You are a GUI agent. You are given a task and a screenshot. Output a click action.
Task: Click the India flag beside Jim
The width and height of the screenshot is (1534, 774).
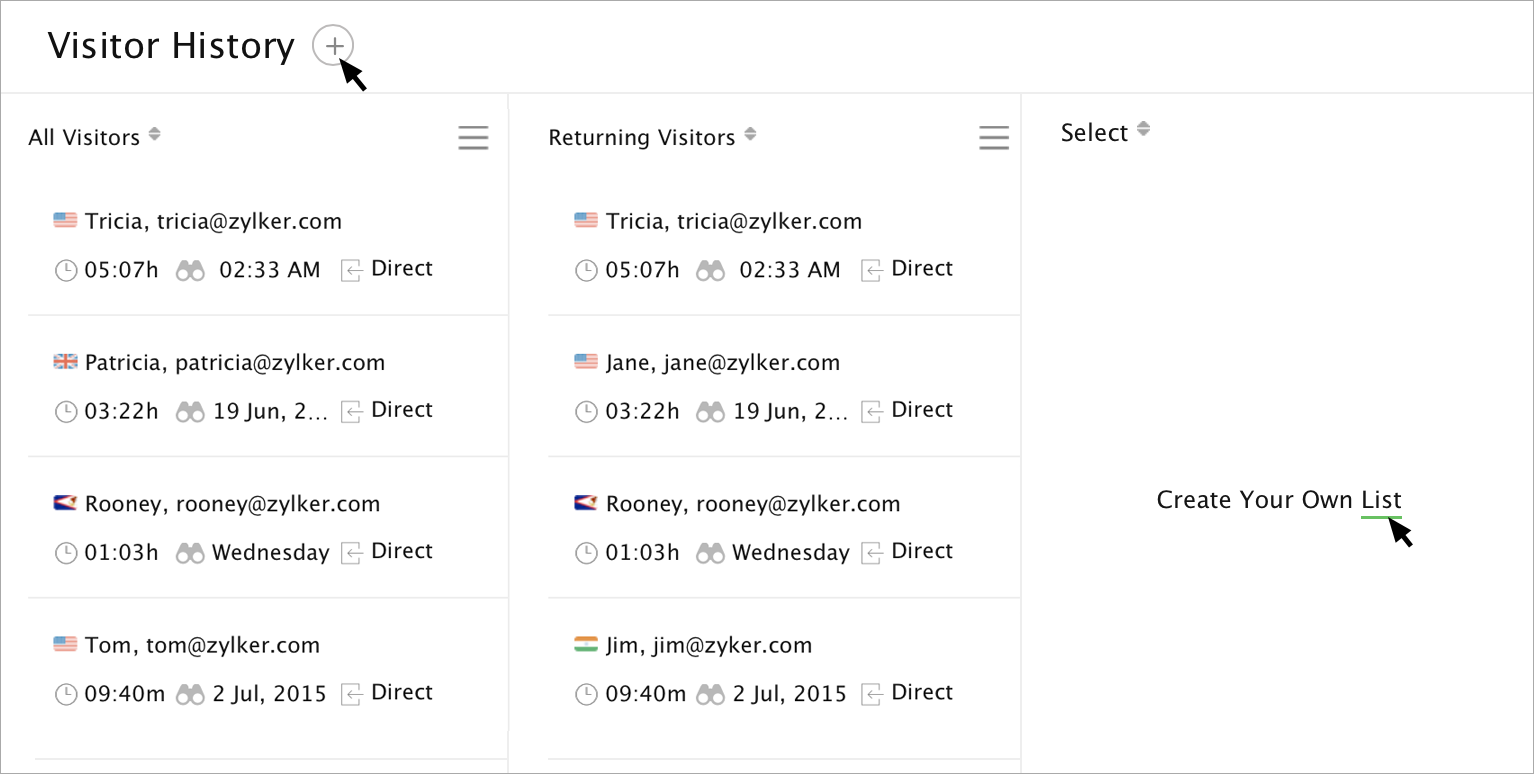586,645
